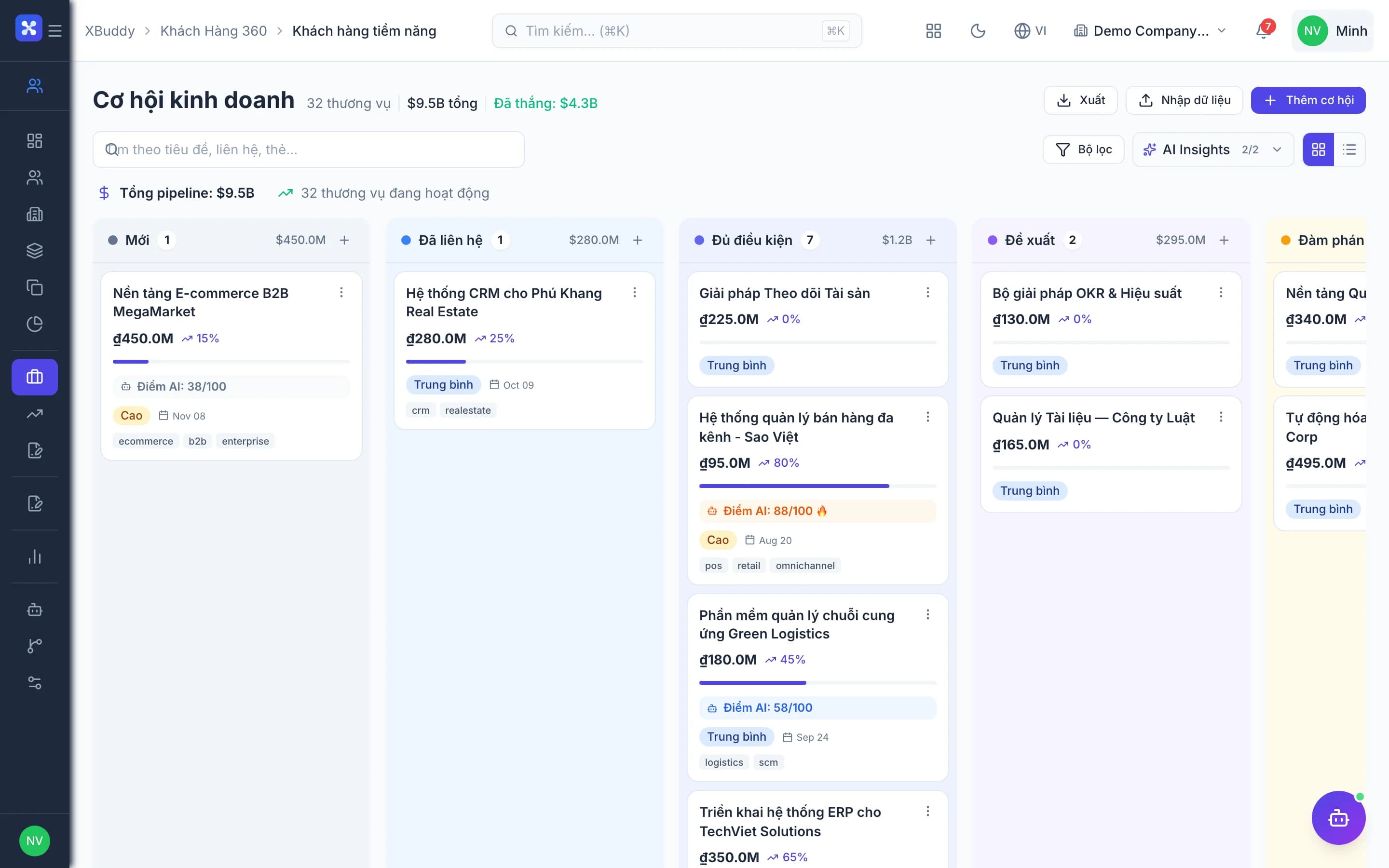The width and height of the screenshot is (1389, 868).
Task: Add a deal to Đủ điều kiện column
Action: coord(931,240)
